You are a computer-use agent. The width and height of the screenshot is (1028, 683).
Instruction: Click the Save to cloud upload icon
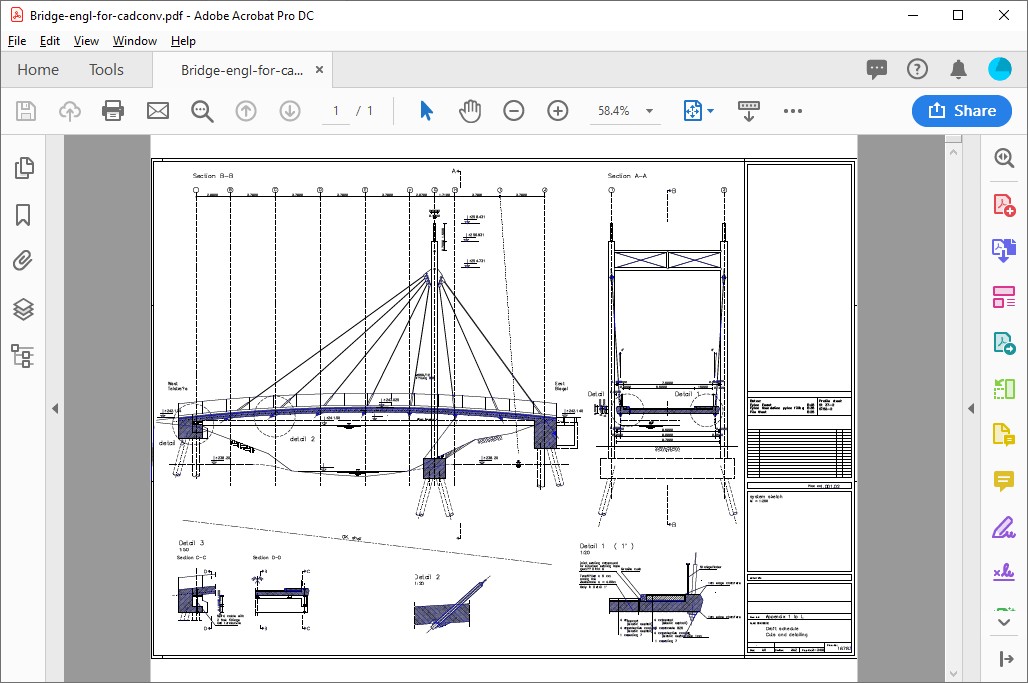[70, 111]
